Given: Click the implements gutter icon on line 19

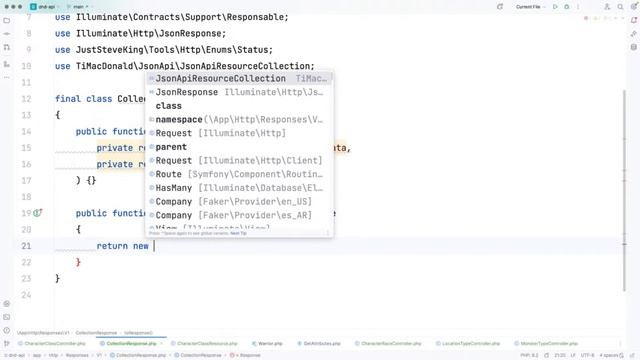Looking at the screenshot, I should point(38,213).
